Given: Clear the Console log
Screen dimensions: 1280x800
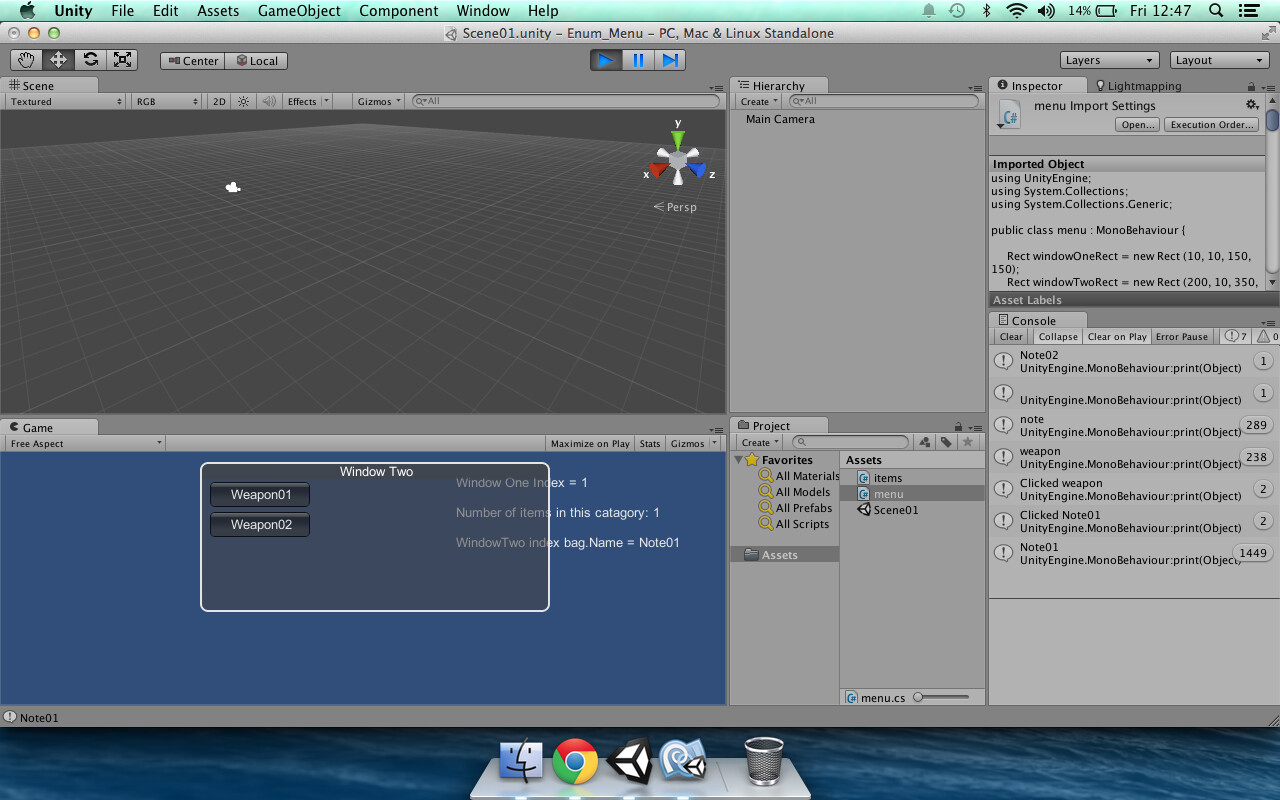Looking at the screenshot, I should coord(1011,337).
